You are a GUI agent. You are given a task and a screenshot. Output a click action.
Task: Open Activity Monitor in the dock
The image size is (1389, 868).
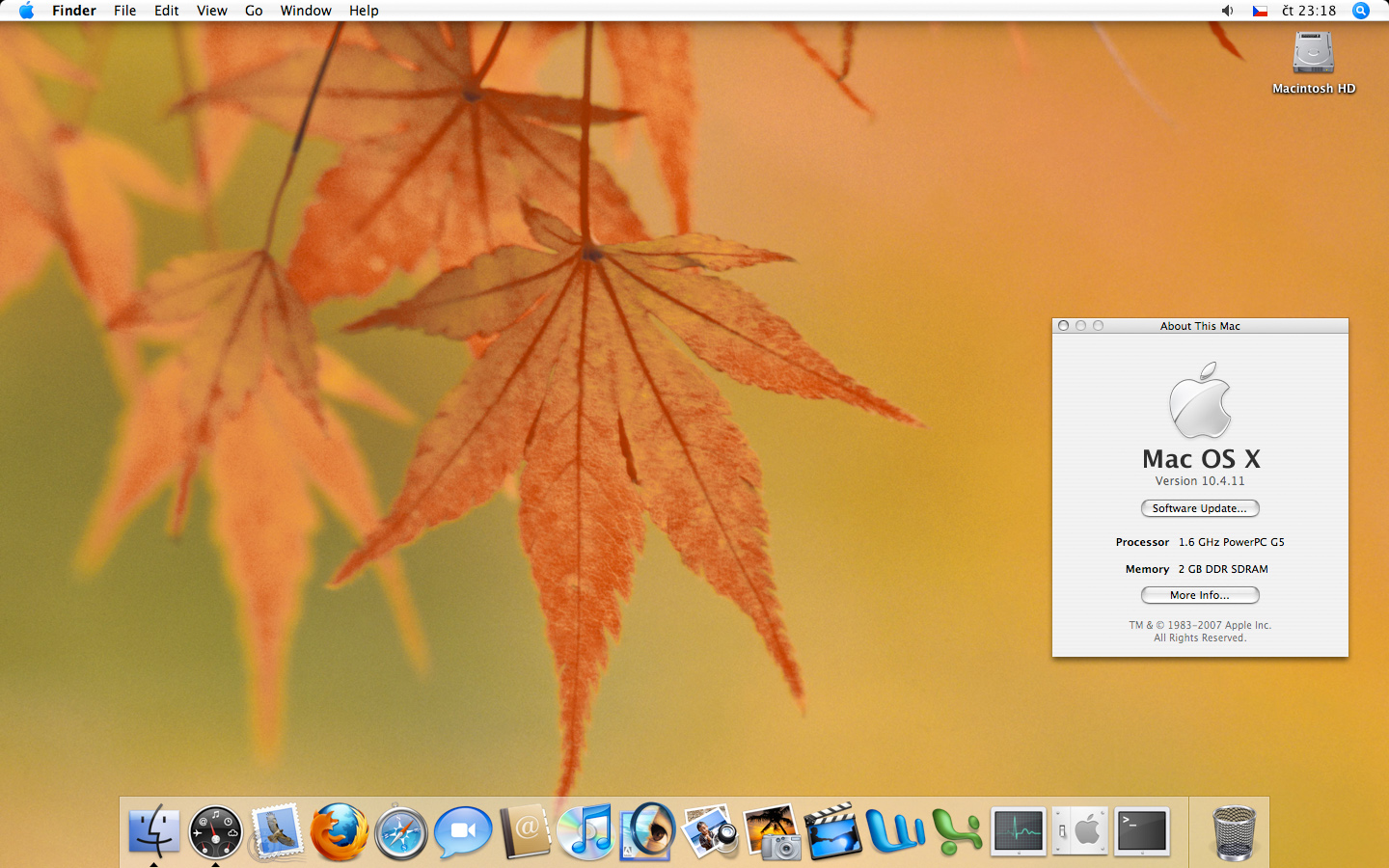coord(1019,831)
